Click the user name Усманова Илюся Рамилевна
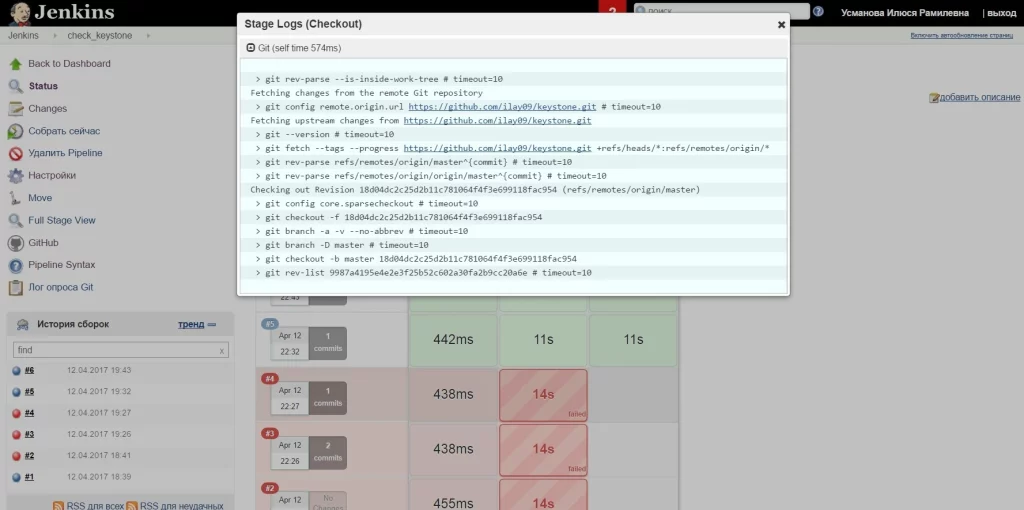 coord(904,12)
